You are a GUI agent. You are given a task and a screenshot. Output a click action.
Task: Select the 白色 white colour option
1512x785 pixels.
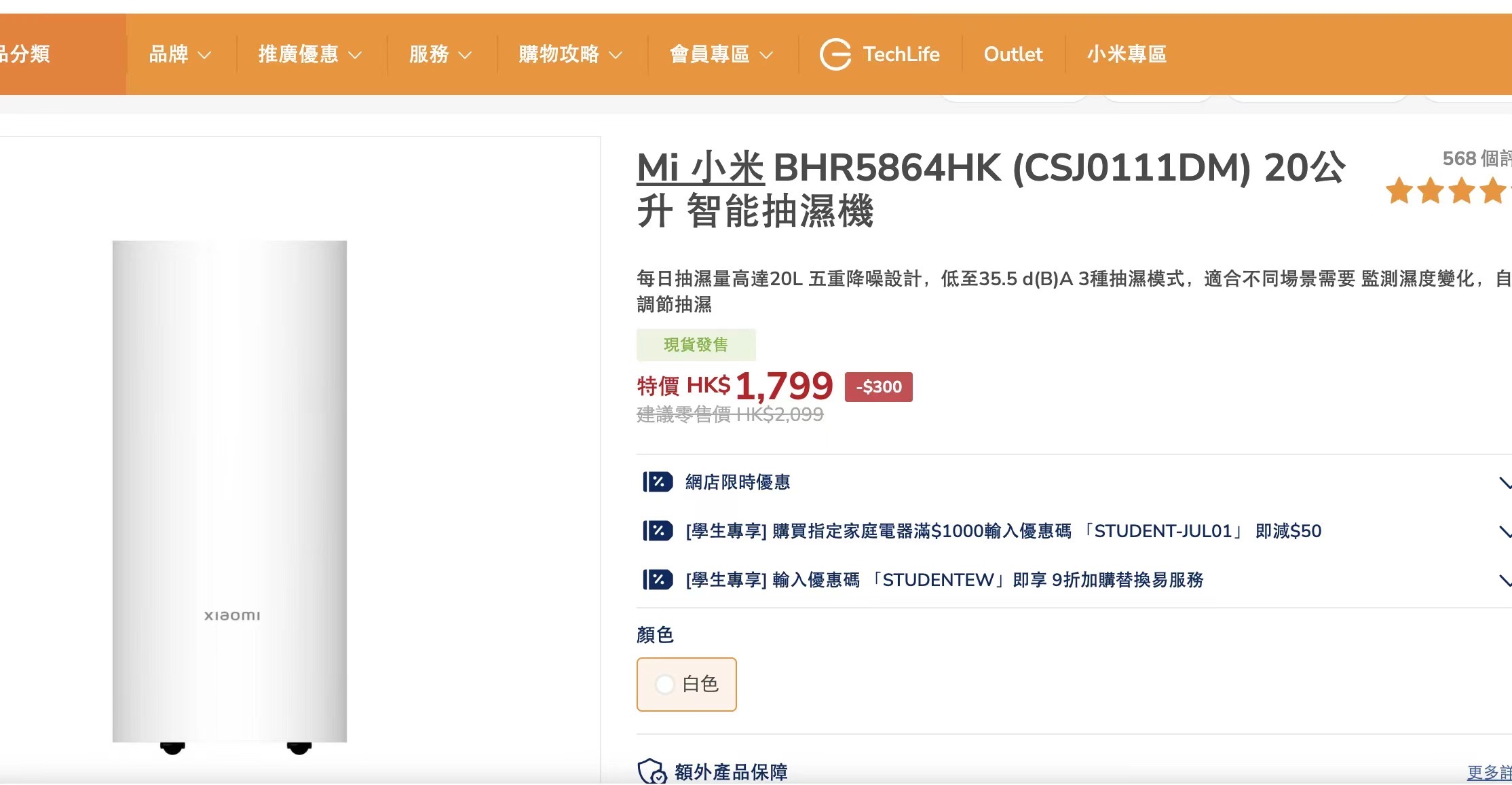click(686, 684)
